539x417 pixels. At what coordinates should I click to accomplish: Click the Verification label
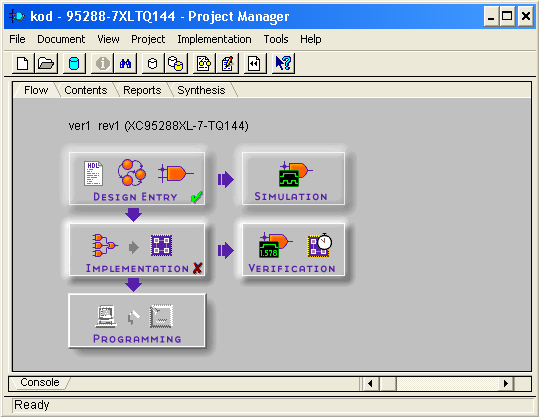click(x=292, y=268)
